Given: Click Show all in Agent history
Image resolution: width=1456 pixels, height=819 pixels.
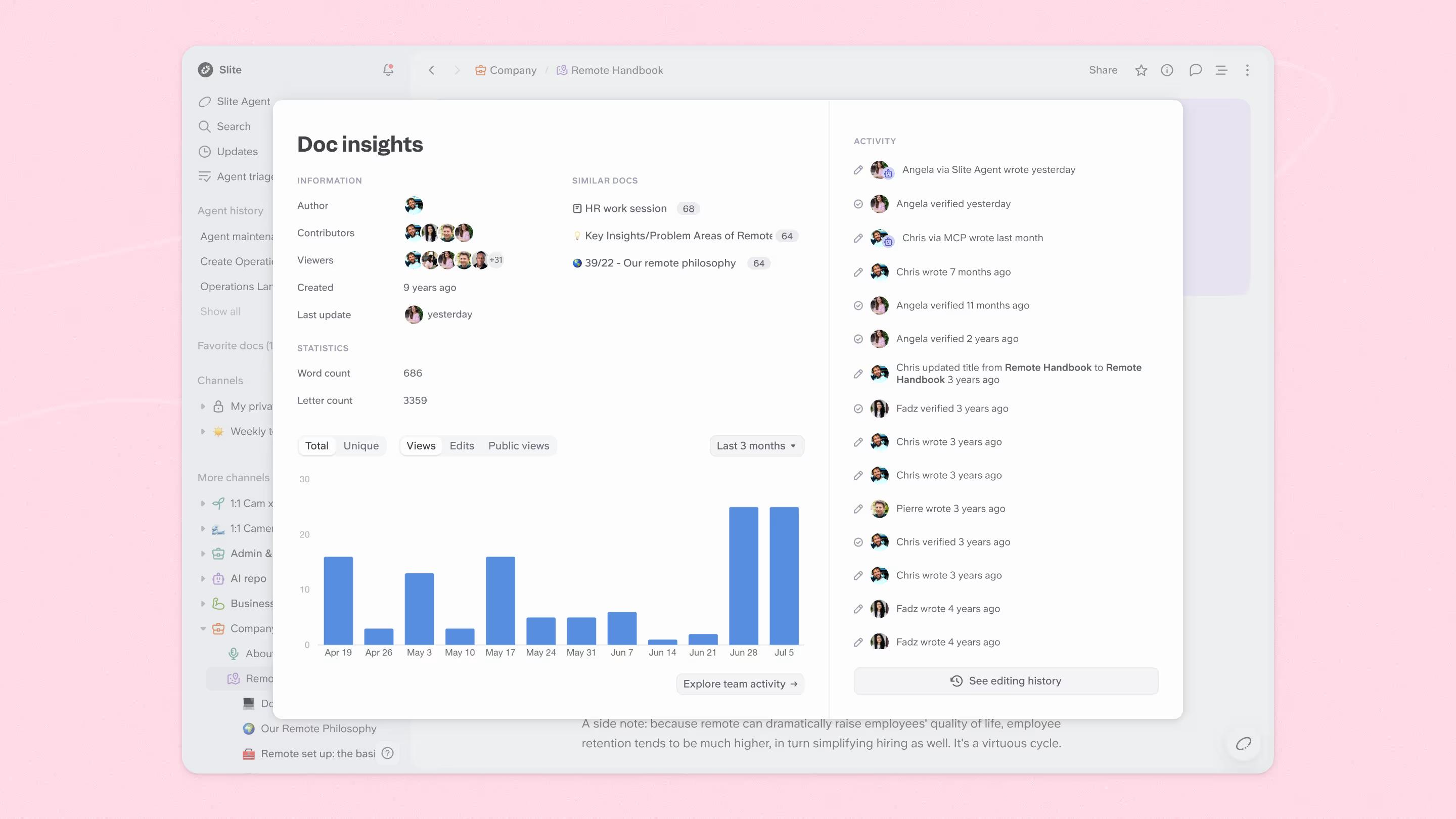Looking at the screenshot, I should [220, 311].
